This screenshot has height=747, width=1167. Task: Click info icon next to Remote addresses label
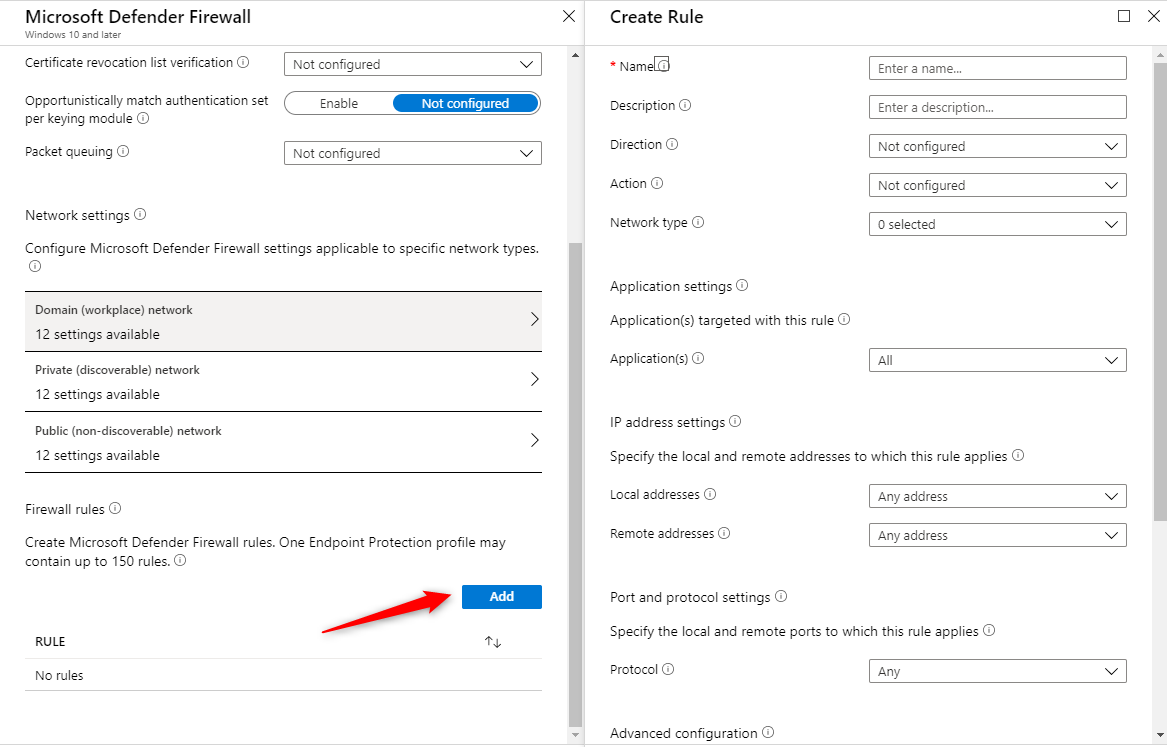723,533
